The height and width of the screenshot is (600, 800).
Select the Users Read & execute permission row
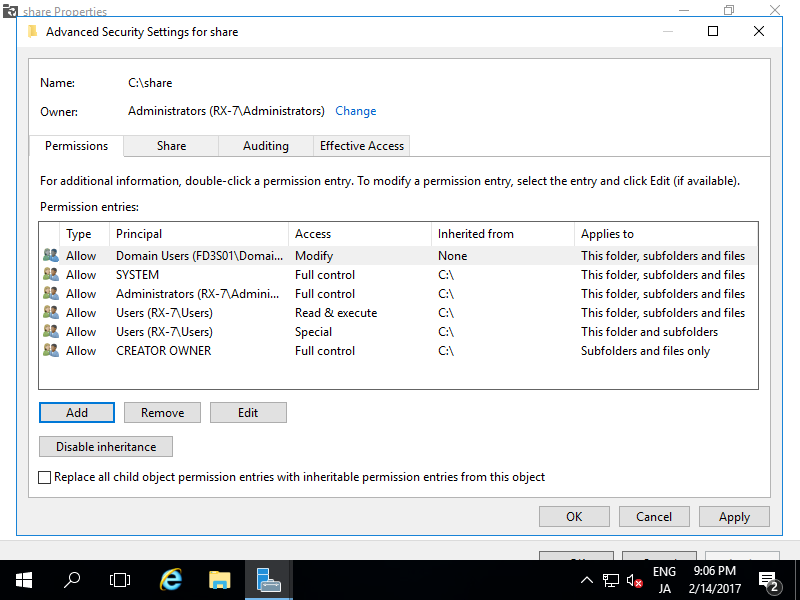pyautogui.click(x=300, y=312)
